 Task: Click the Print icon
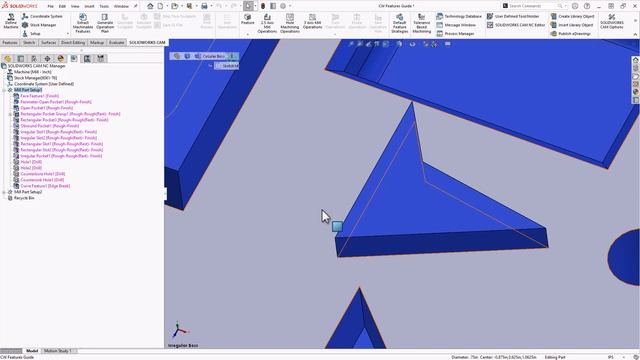(204, 6)
